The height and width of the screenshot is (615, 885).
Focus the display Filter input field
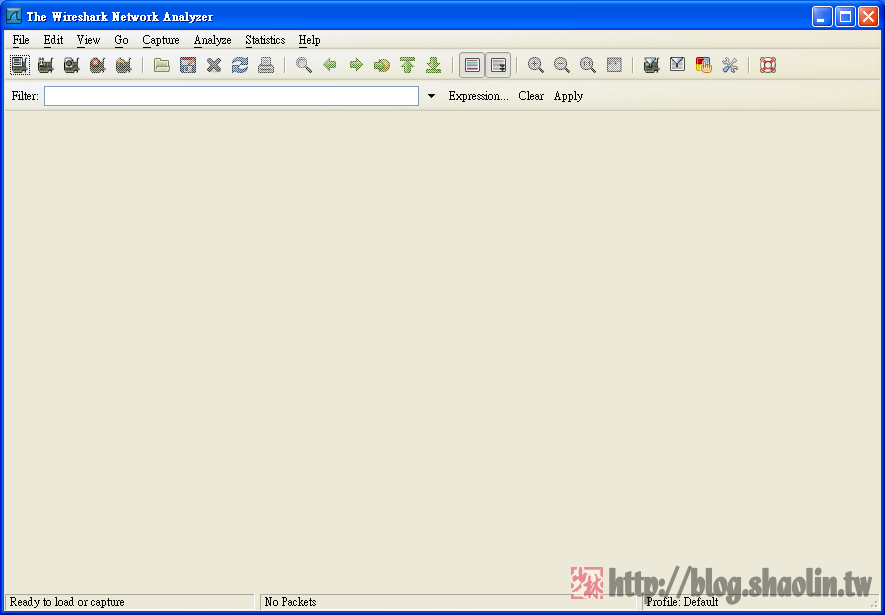tap(231, 96)
